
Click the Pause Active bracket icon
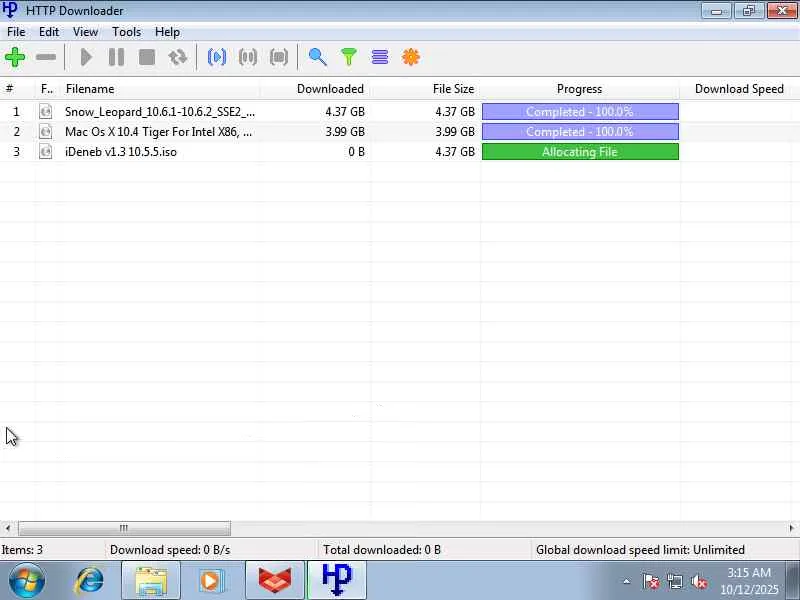248,57
